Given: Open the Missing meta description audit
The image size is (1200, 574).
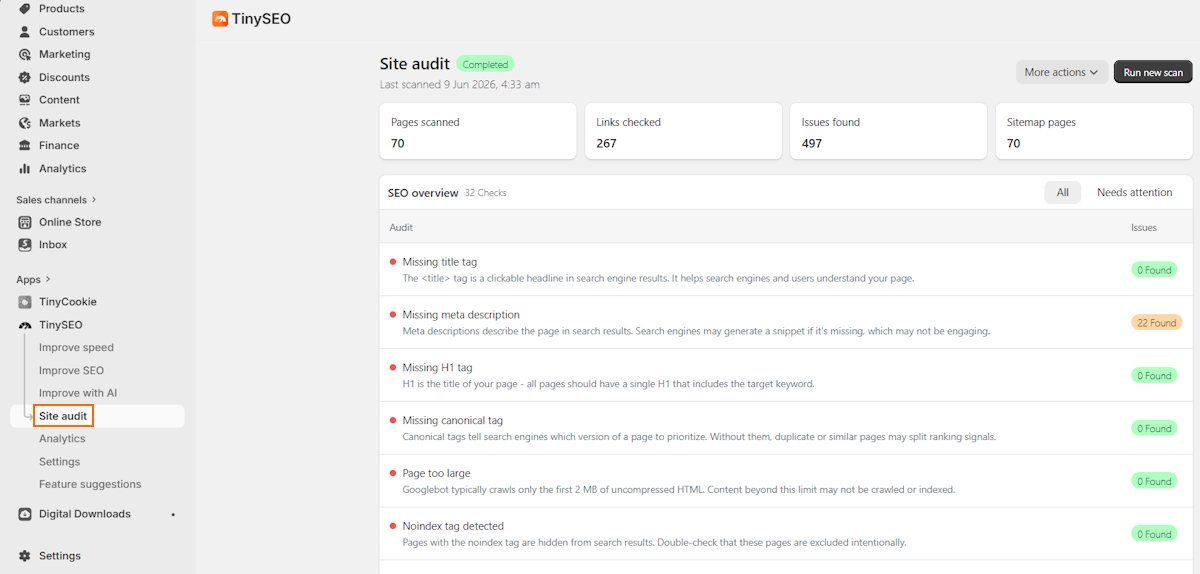Looking at the screenshot, I should click(786, 322).
